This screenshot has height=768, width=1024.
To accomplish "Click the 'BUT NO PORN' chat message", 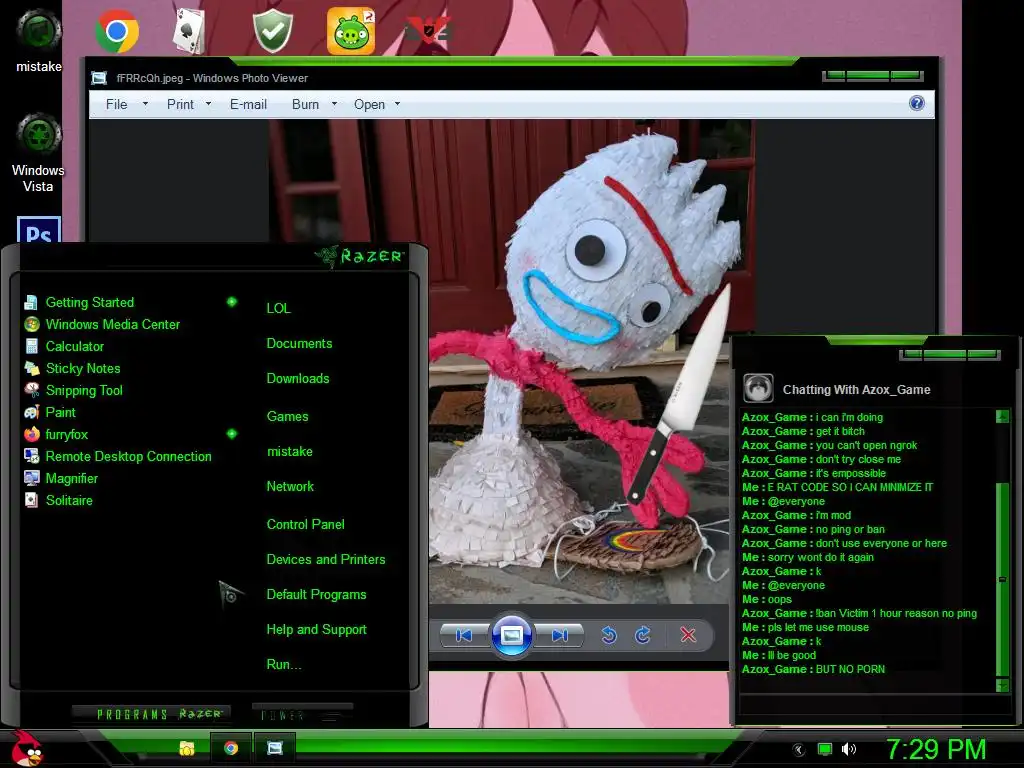I will (814, 669).
